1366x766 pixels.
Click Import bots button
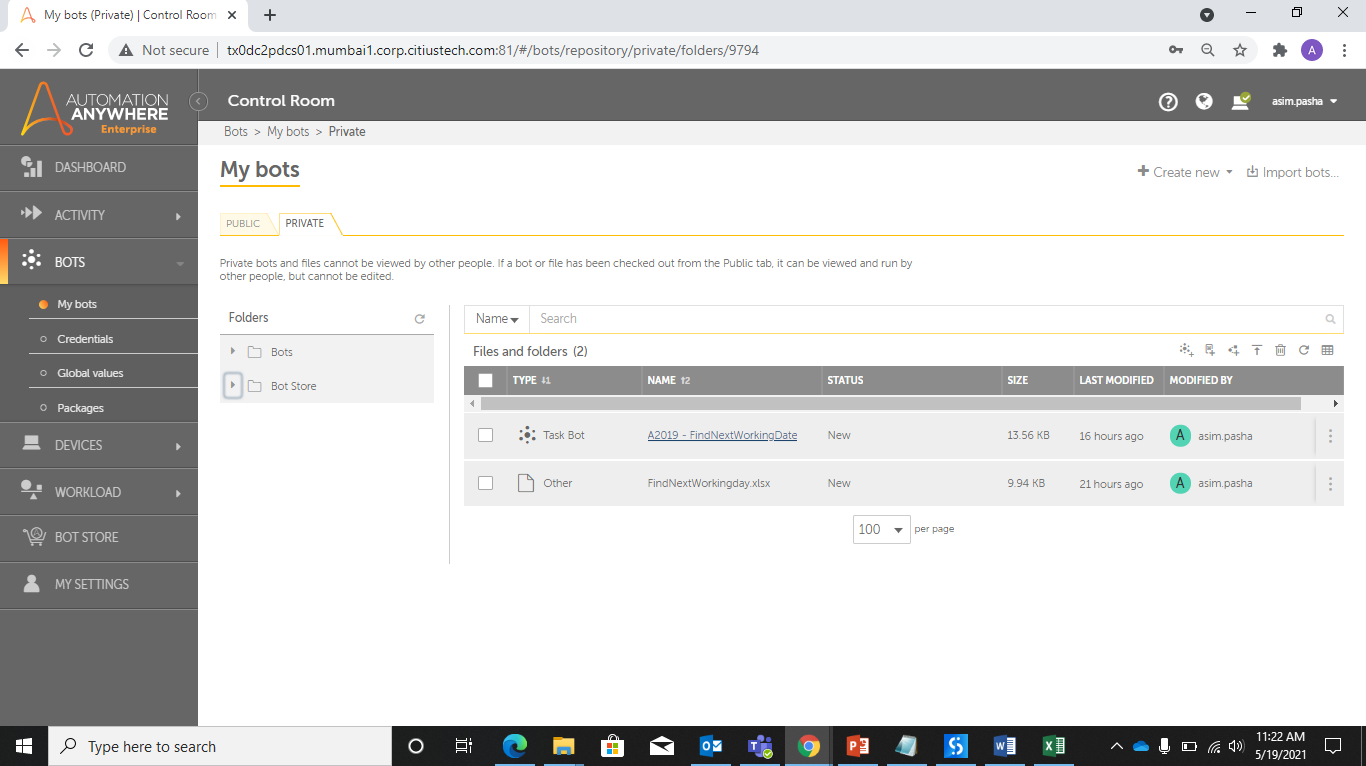click(x=1292, y=172)
